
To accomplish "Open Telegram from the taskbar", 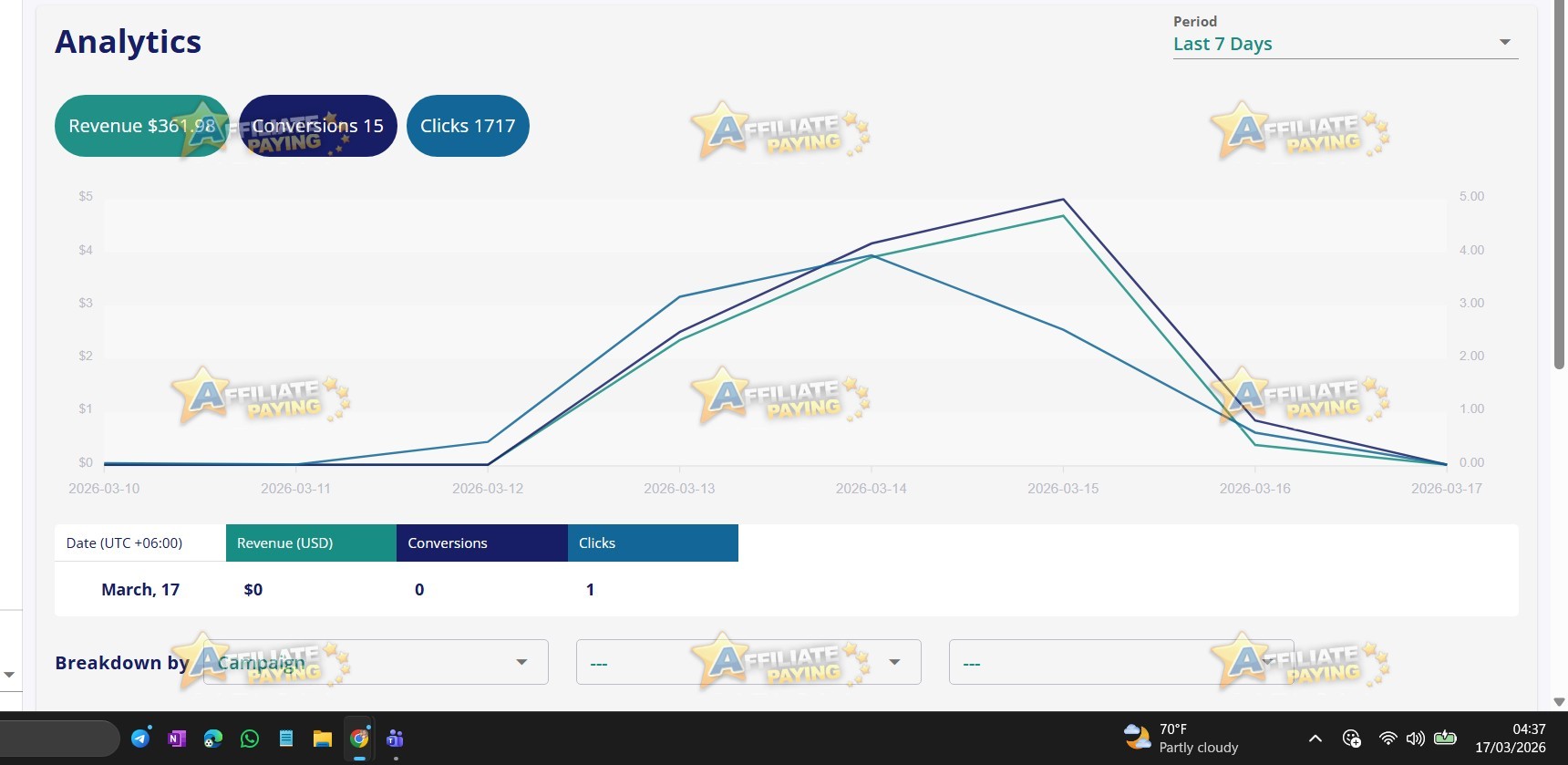I will pos(140,739).
